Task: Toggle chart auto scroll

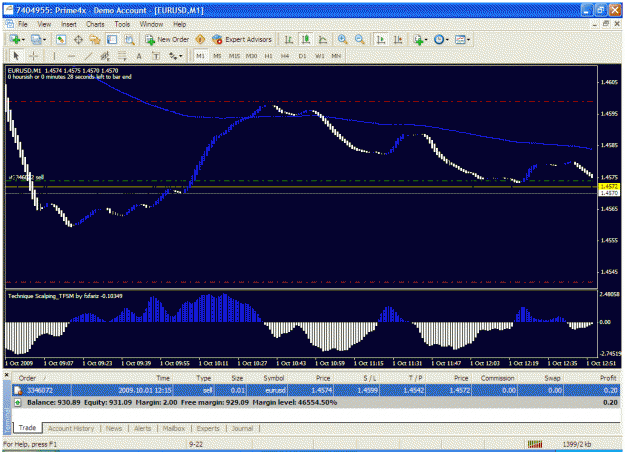Action: (x=381, y=39)
